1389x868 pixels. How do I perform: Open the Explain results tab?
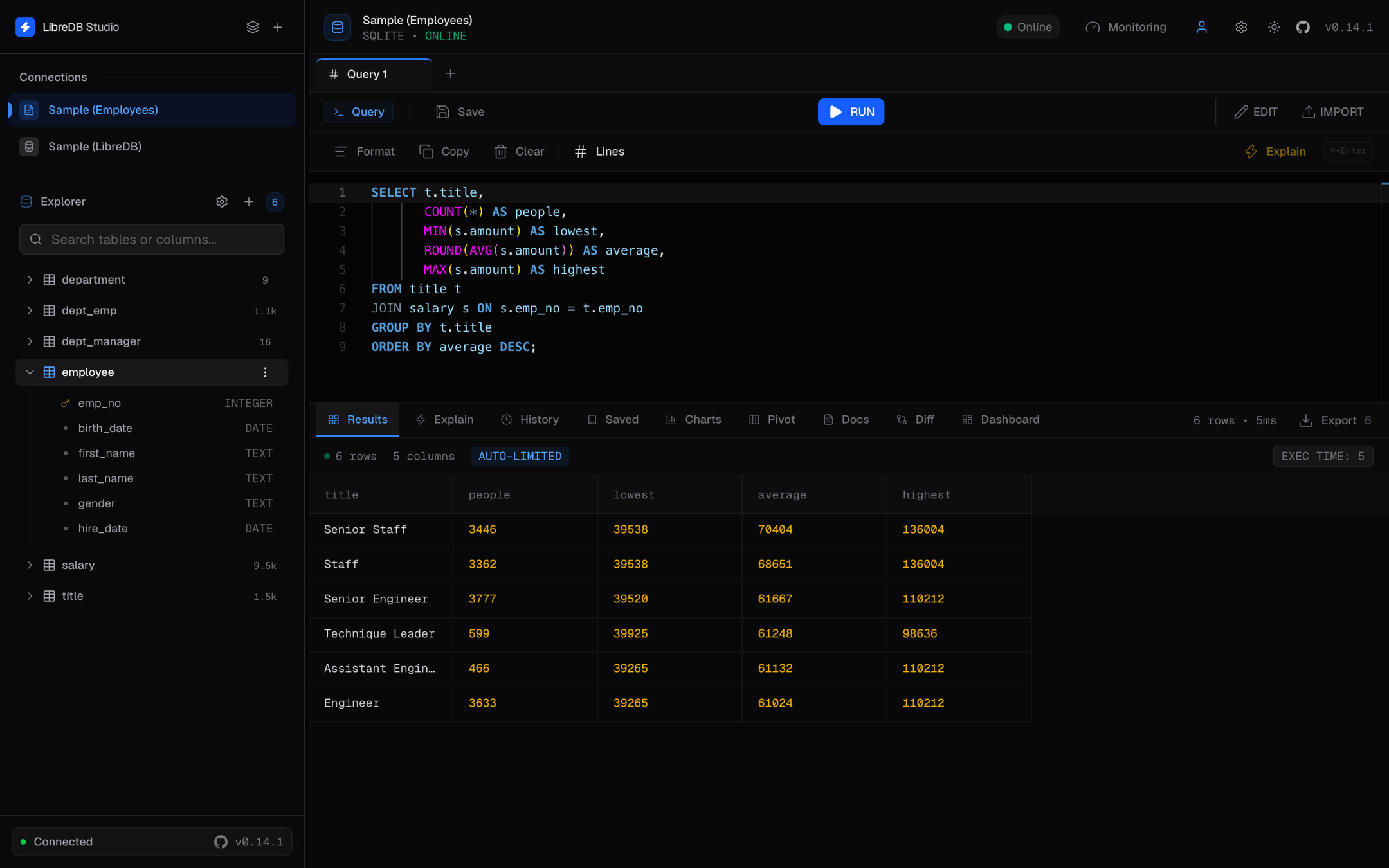(445, 420)
